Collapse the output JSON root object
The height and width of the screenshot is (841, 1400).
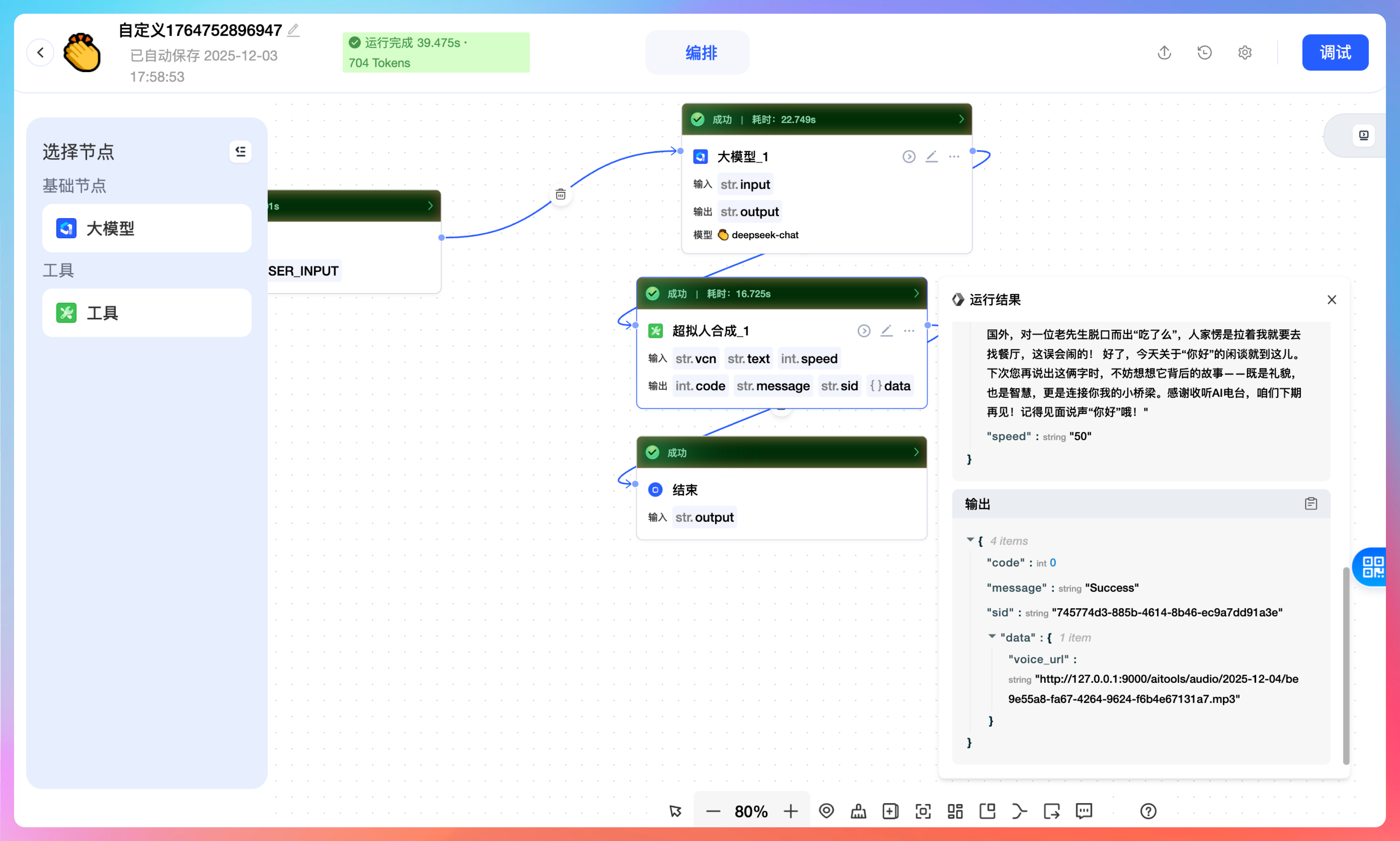[970, 540]
